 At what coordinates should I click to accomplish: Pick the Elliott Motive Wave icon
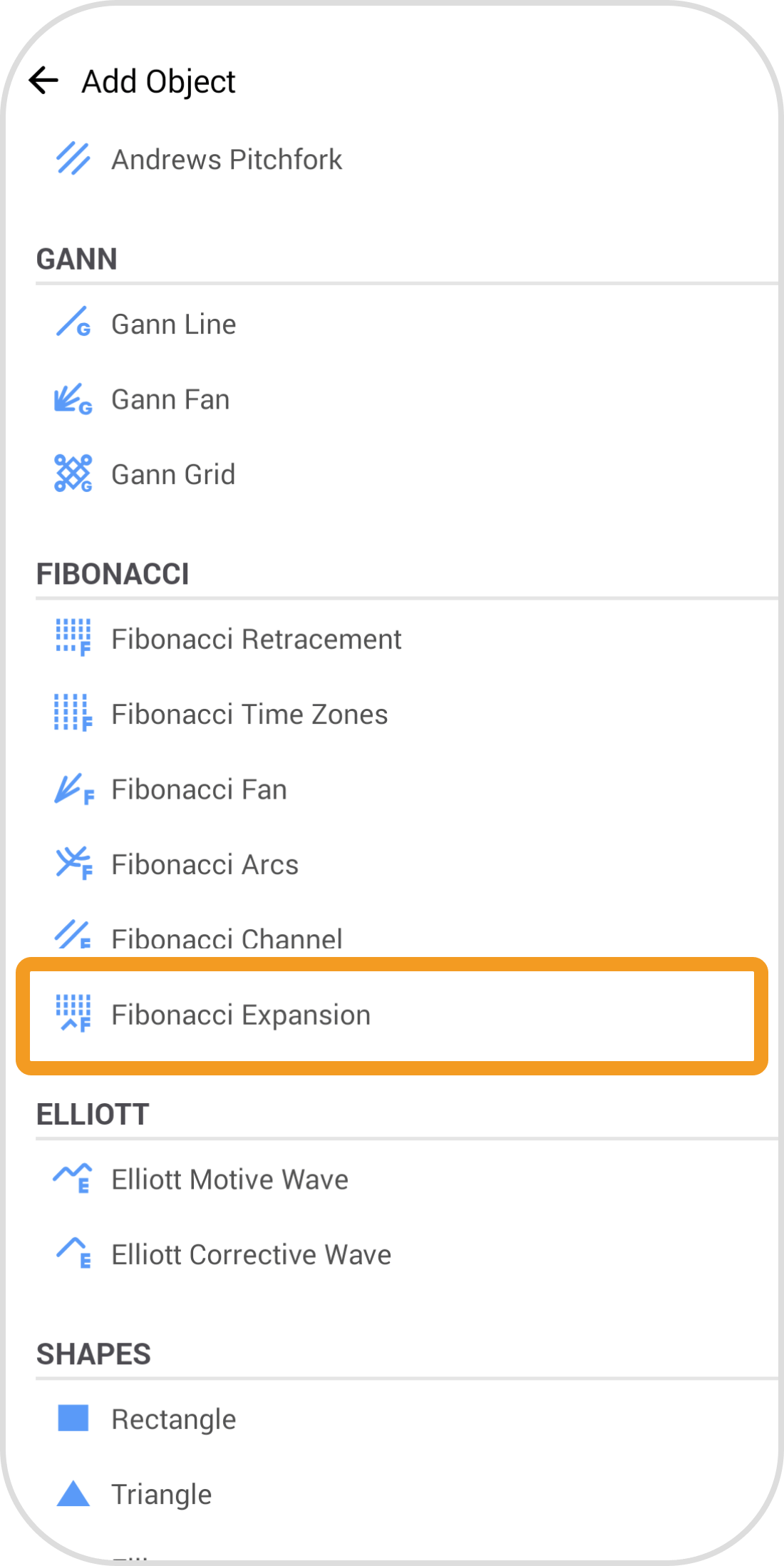73,1178
